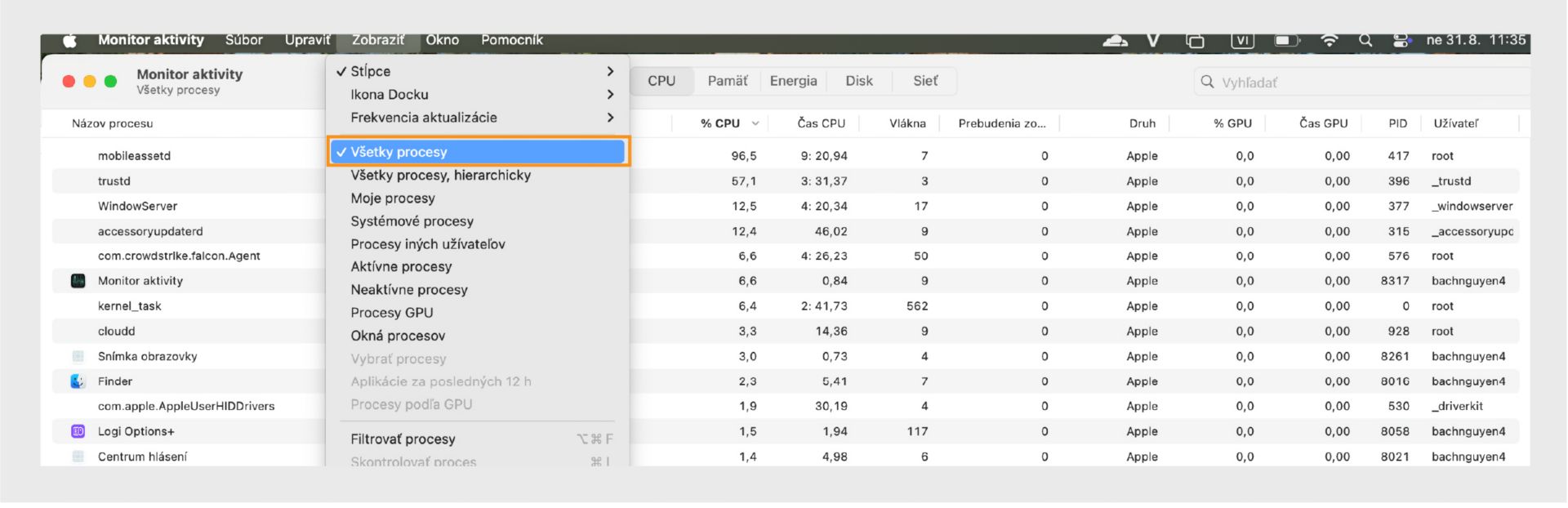1568x508 pixels.
Task: Switch to Systémové procesy filter
Action: click(x=412, y=221)
